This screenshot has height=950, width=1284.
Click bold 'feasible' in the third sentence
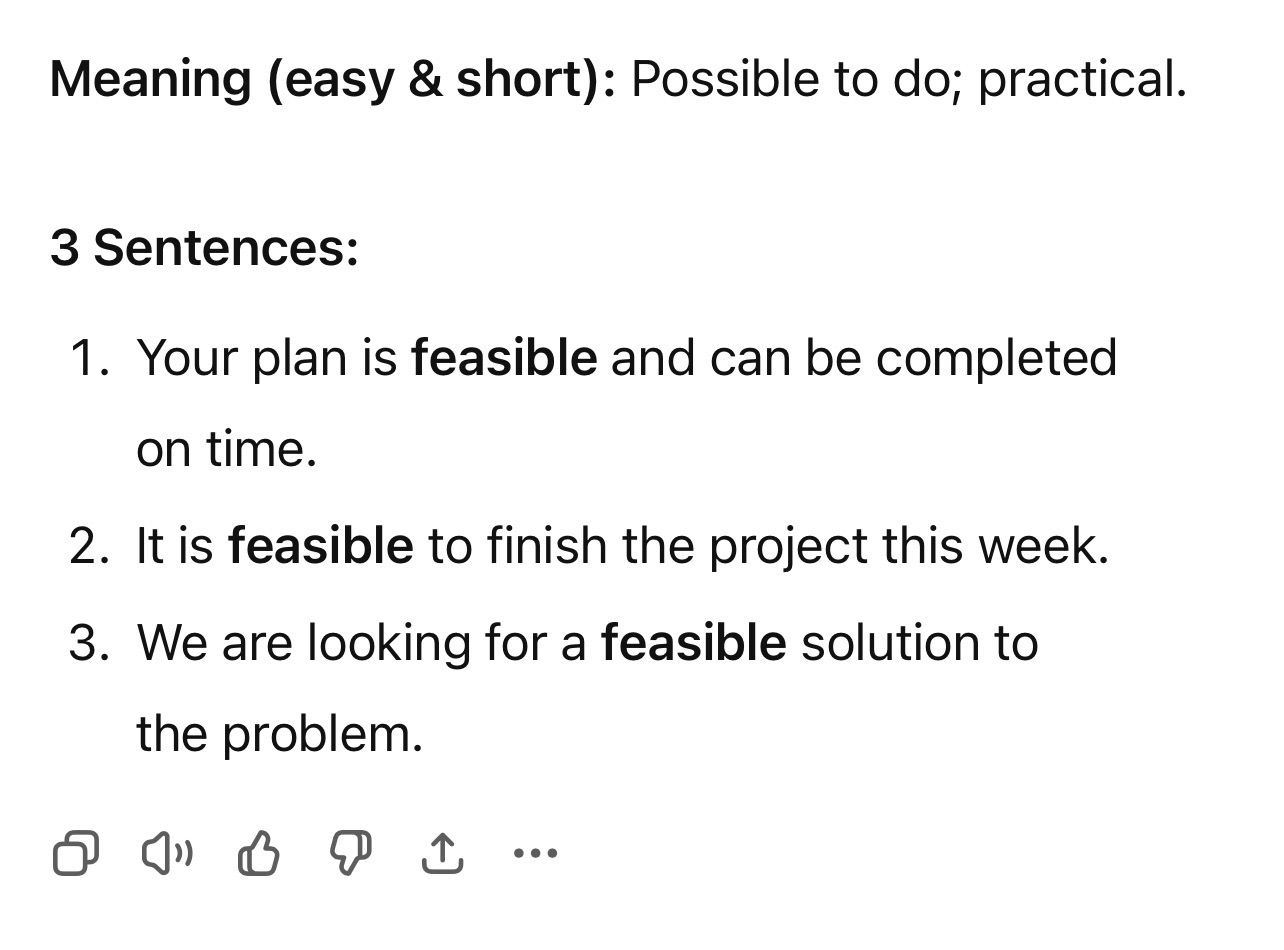pos(694,642)
